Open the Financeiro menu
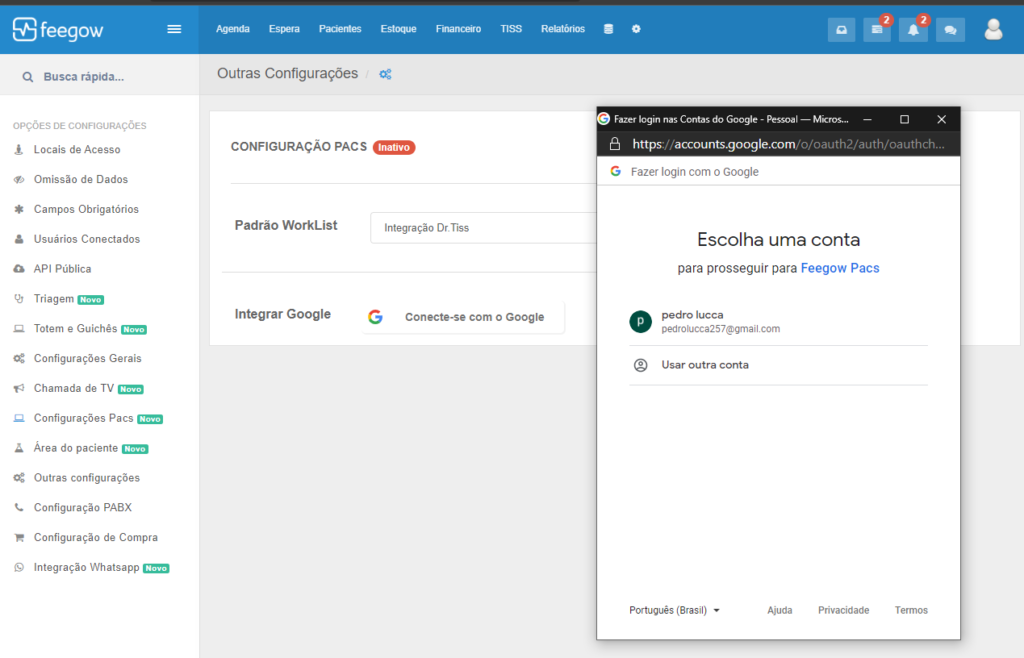The width and height of the screenshot is (1024, 658). [458, 29]
